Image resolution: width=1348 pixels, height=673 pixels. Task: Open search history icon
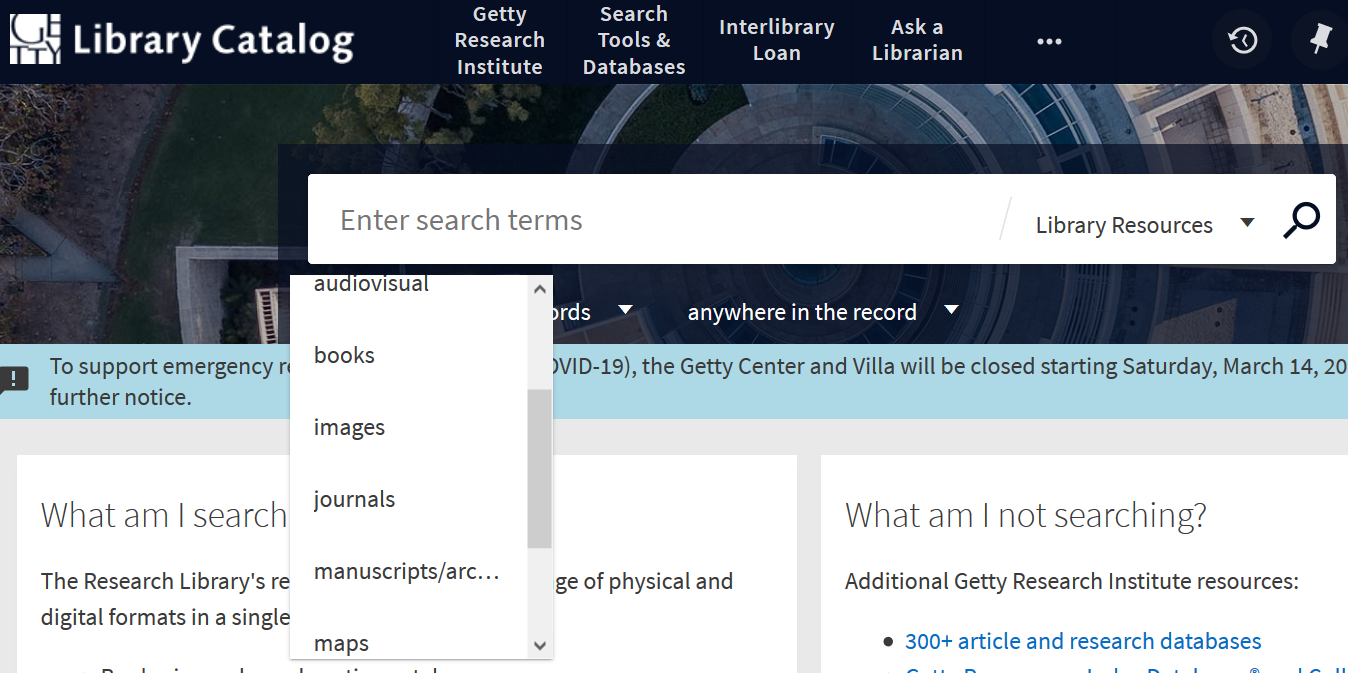1242,41
